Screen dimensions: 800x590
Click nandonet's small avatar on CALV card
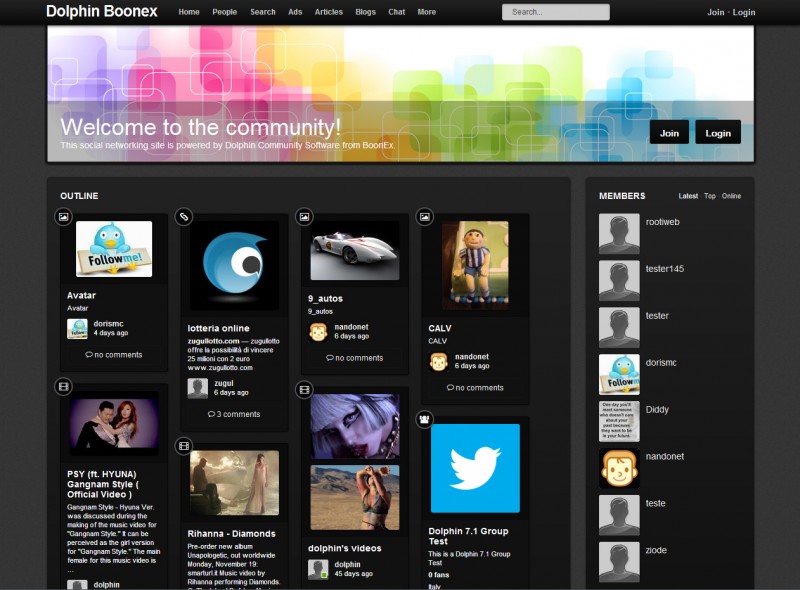[439, 362]
